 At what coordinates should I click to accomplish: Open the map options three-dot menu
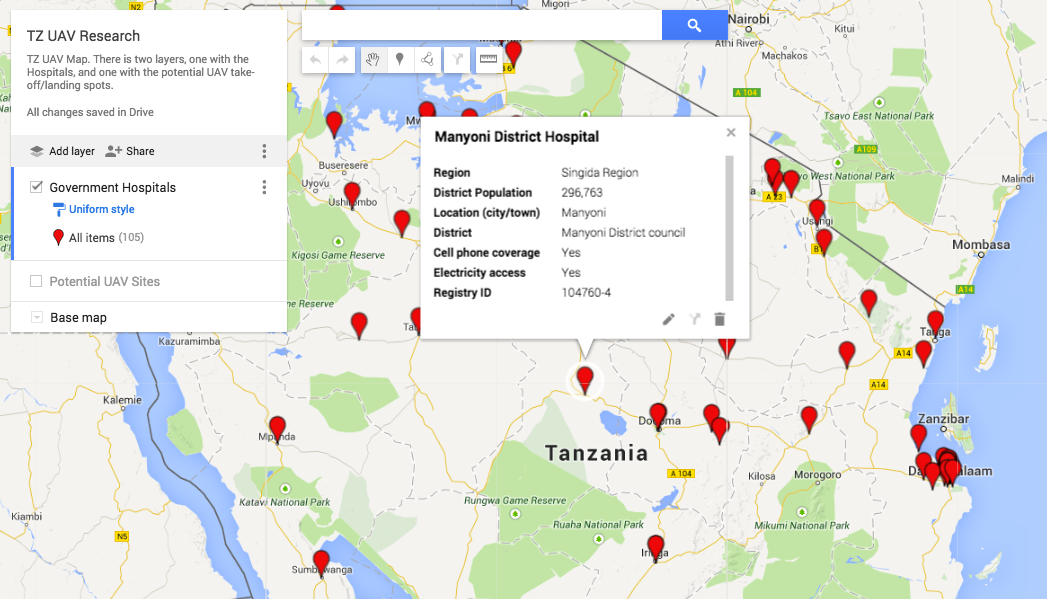[x=264, y=151]
